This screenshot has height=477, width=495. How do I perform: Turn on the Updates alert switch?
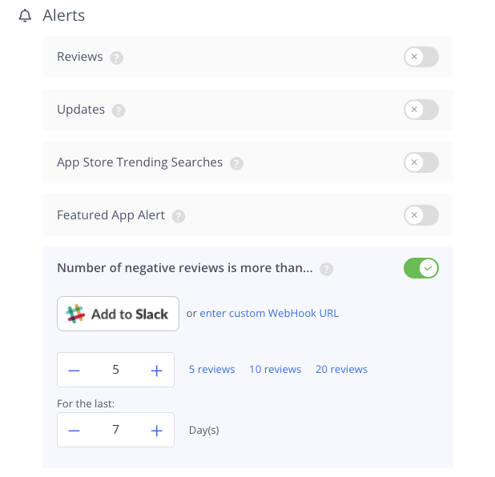(421, 109)
